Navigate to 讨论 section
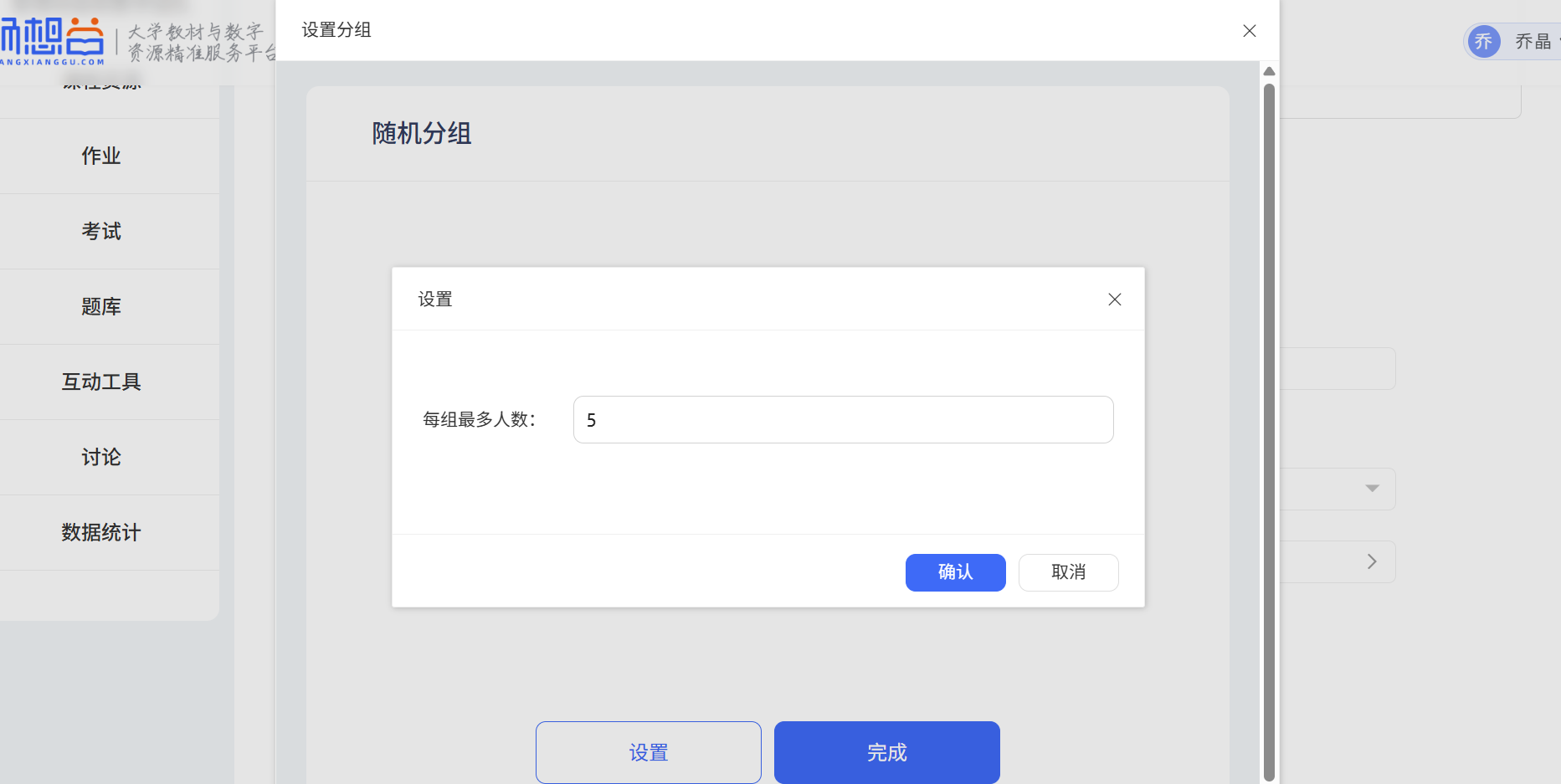 [101, 458]
